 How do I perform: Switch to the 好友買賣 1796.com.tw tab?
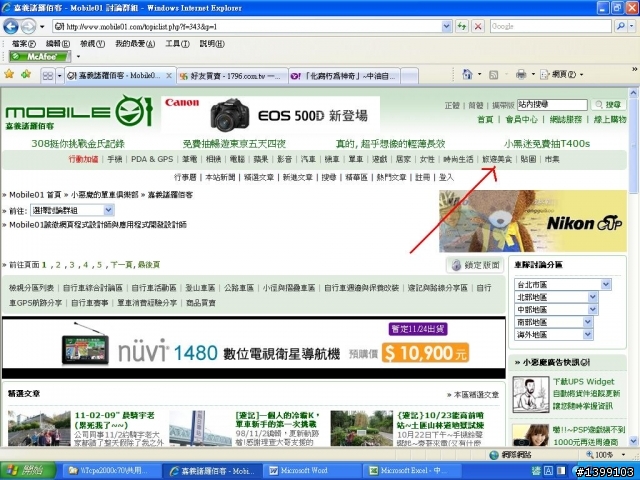232,76
